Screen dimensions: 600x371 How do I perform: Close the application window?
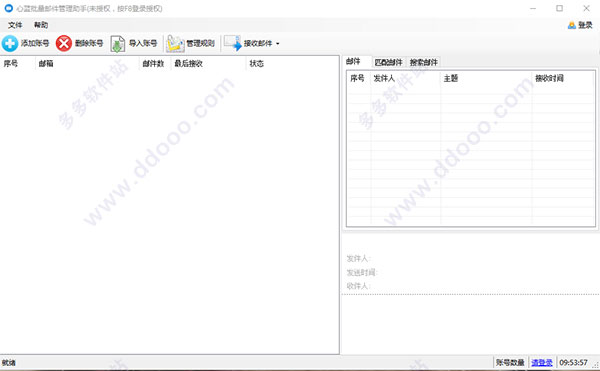pos(586,8)
